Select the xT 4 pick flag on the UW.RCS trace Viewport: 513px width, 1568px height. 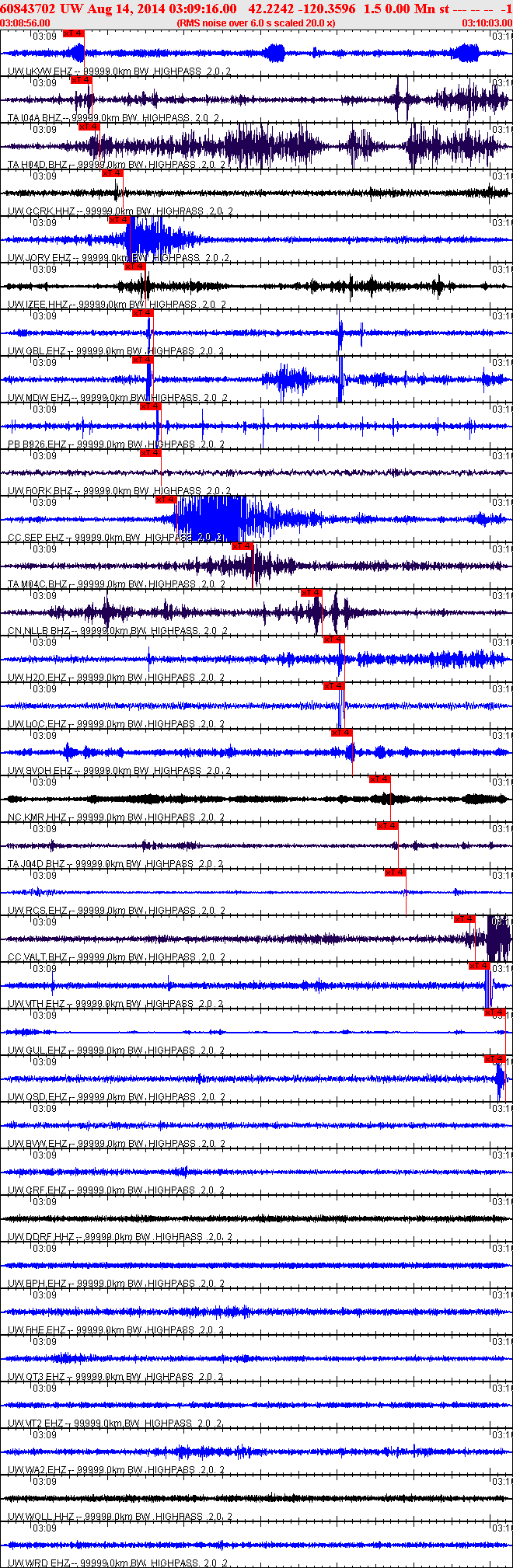pyautogui.click(x=396, y=873)
